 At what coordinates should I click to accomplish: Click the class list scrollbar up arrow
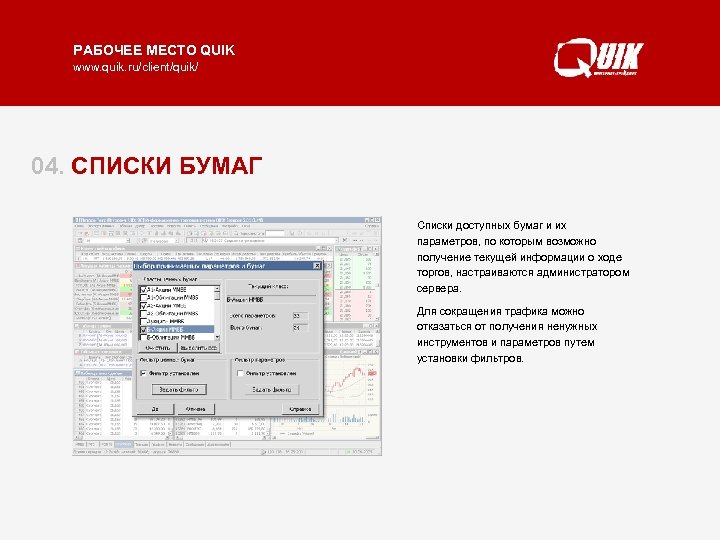pos(217,289)
